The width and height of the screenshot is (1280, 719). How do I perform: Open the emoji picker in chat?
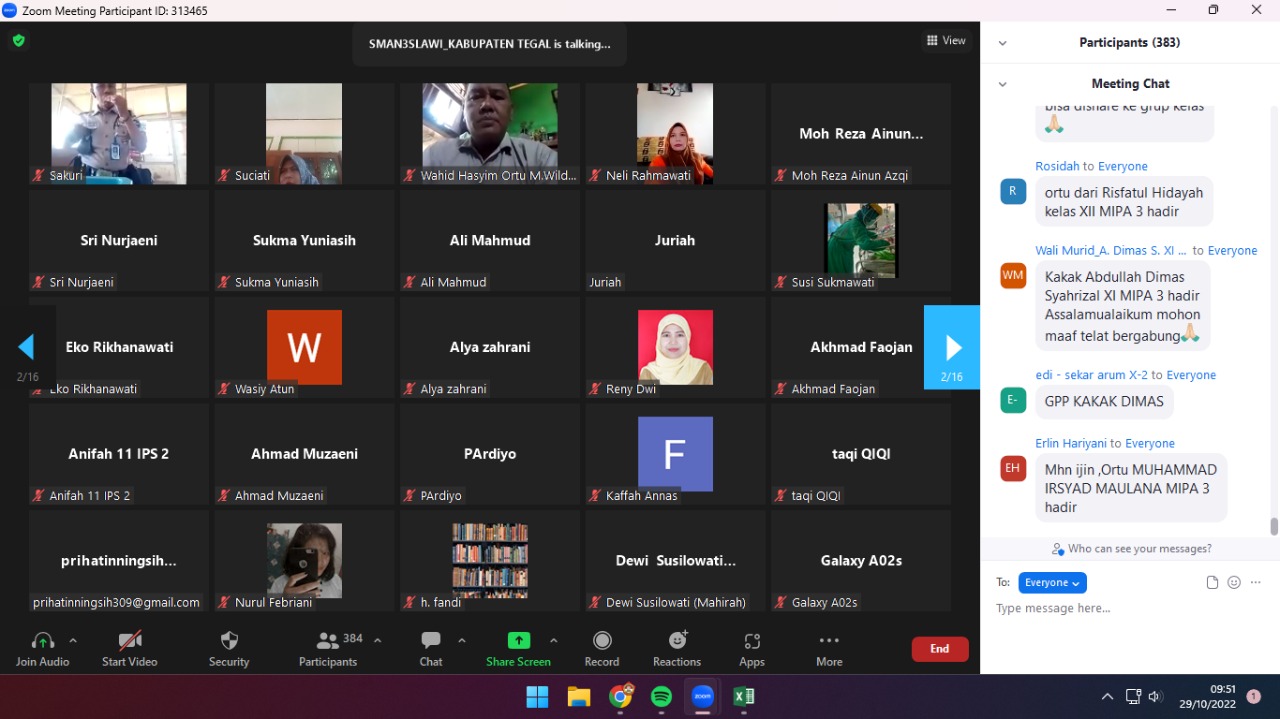tap(1234, 582)
